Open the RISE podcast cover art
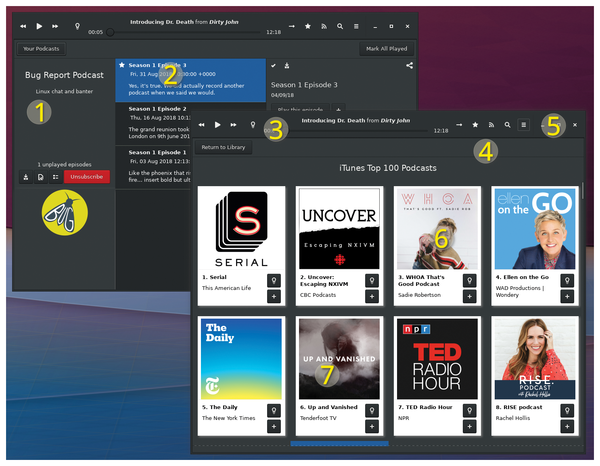The image size is (600, 466). [535, 359]
